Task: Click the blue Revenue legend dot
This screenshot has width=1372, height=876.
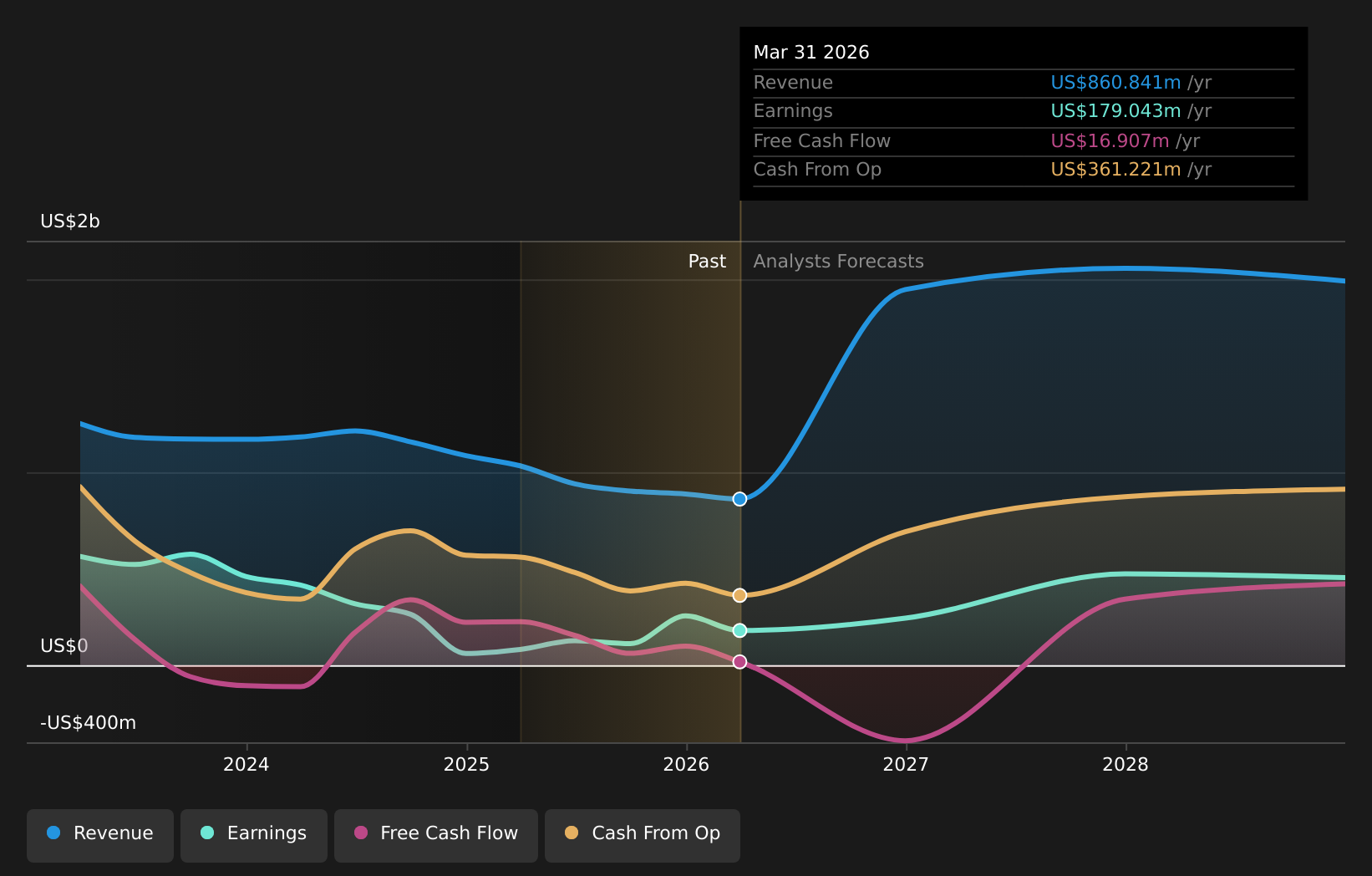Action: click(x=53, y=833)
